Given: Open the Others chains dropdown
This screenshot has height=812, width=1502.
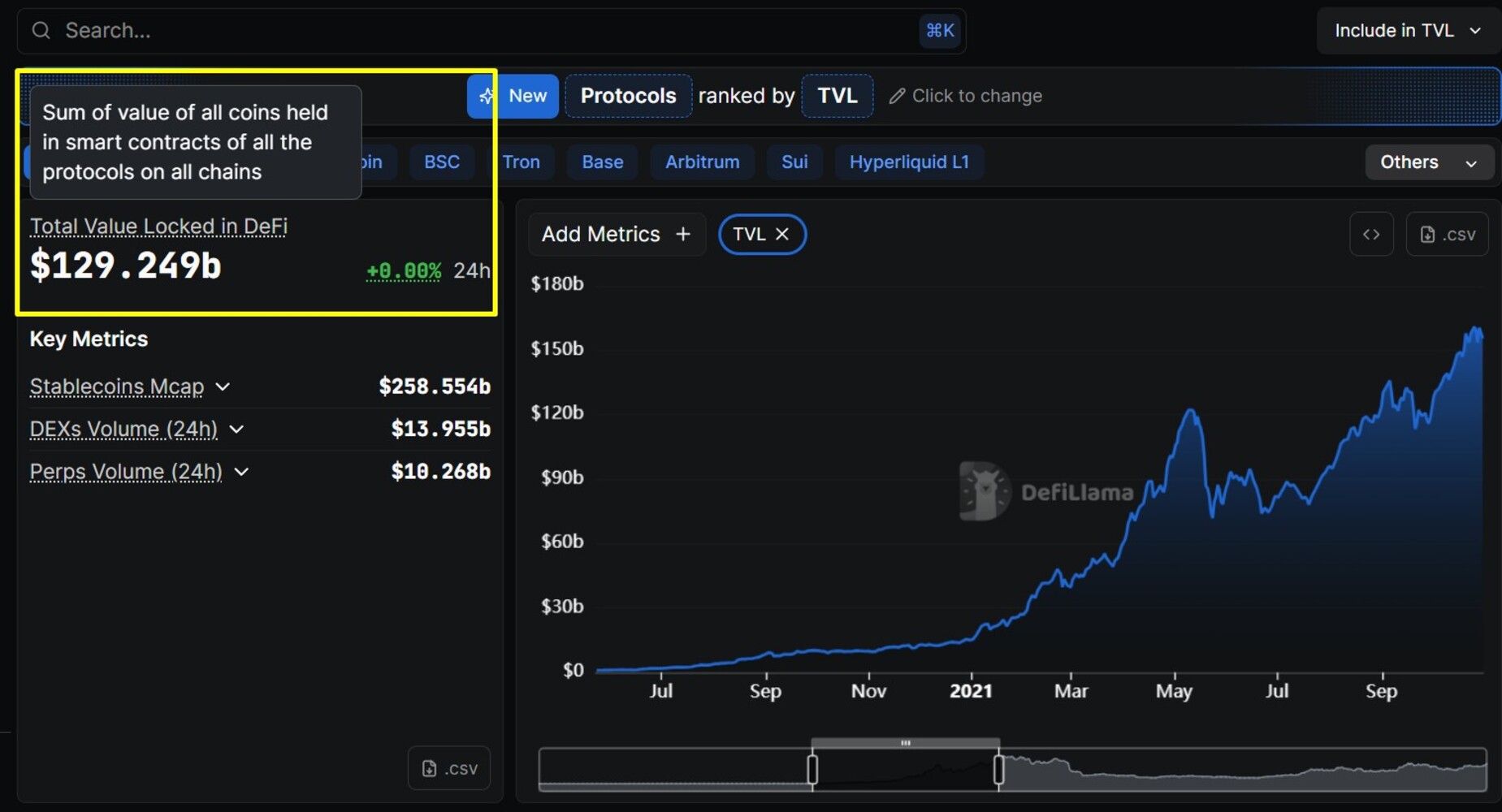Looking at the screenshot, I should pos(1429,162).
